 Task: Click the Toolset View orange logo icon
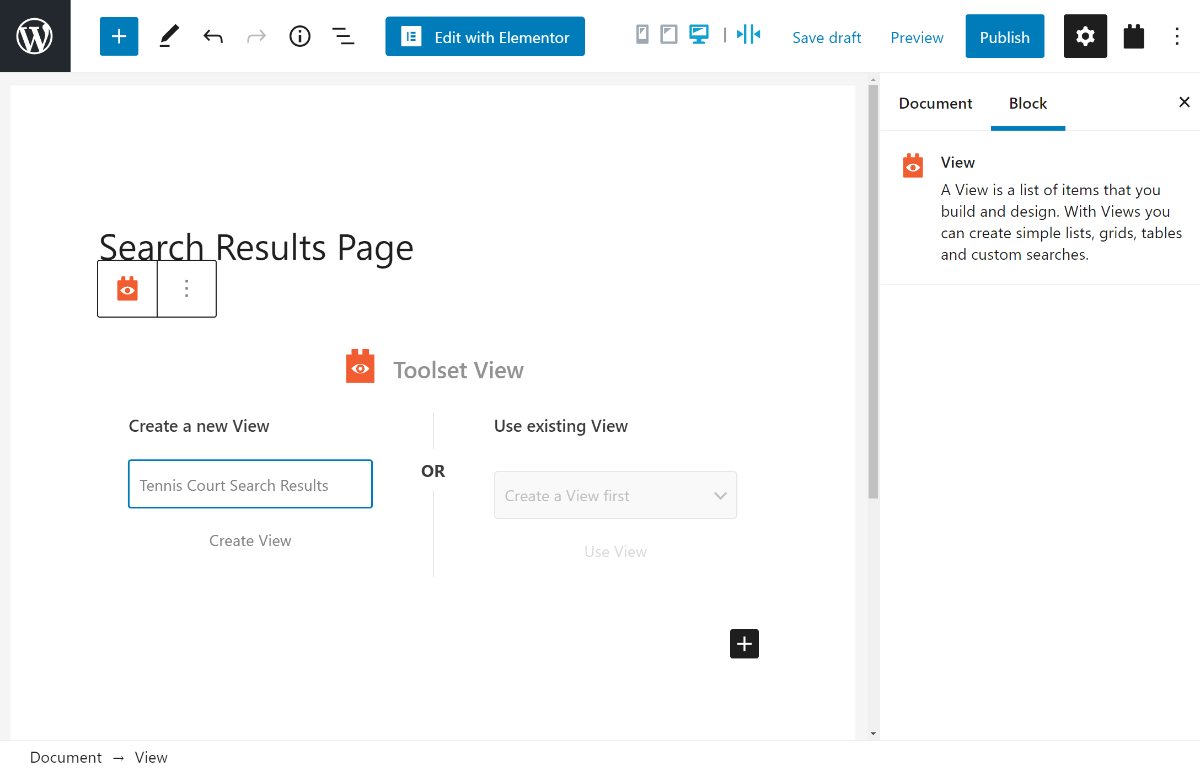(360, 367)
